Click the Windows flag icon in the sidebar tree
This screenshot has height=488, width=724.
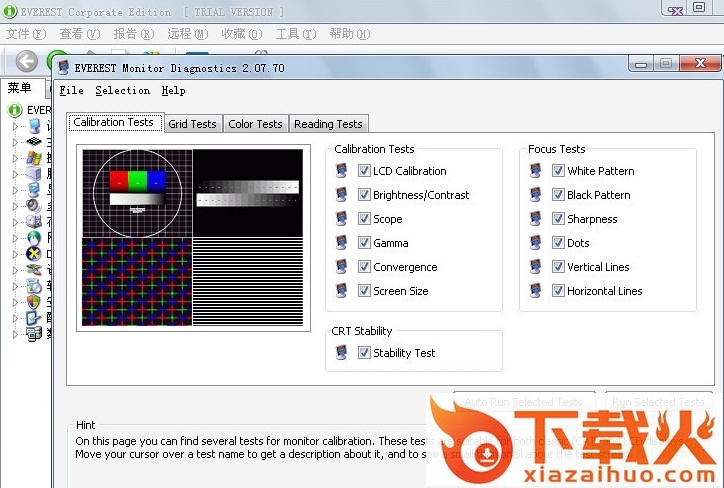pyautogui.click(x=34, y=158)
